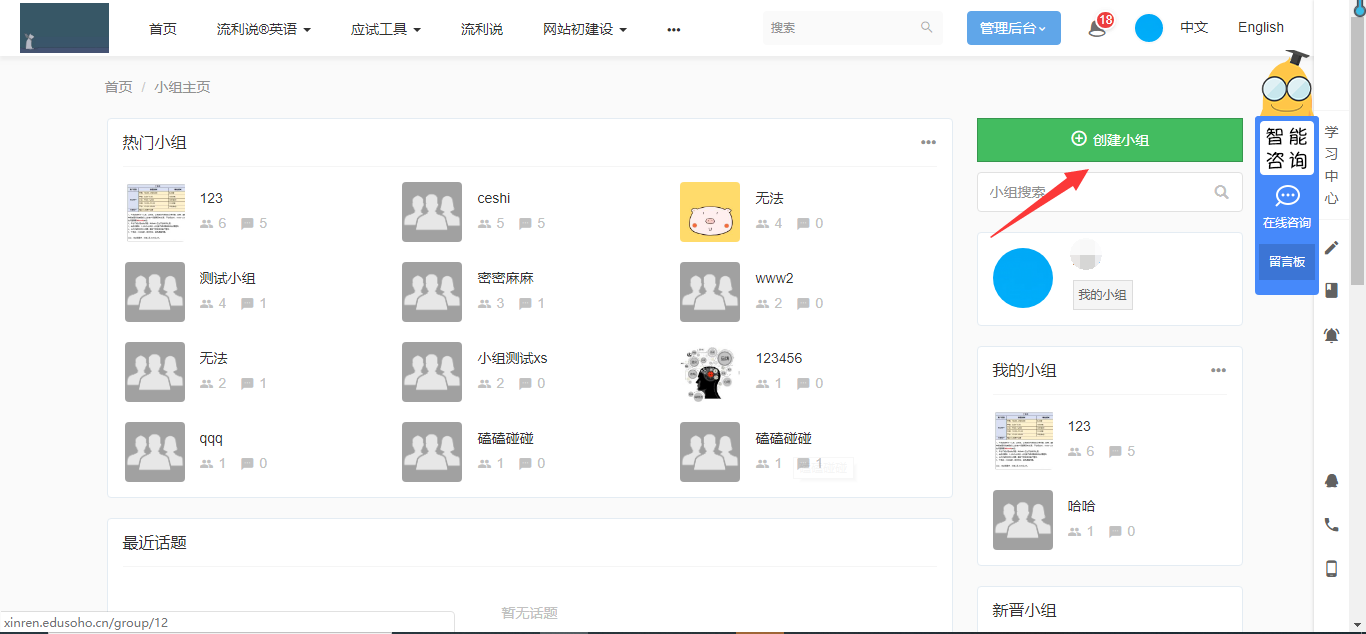Viewport: 1366px width, 634px height.
Task: Click the magnifier icon in top search box
Action: [x=926, y=28]
